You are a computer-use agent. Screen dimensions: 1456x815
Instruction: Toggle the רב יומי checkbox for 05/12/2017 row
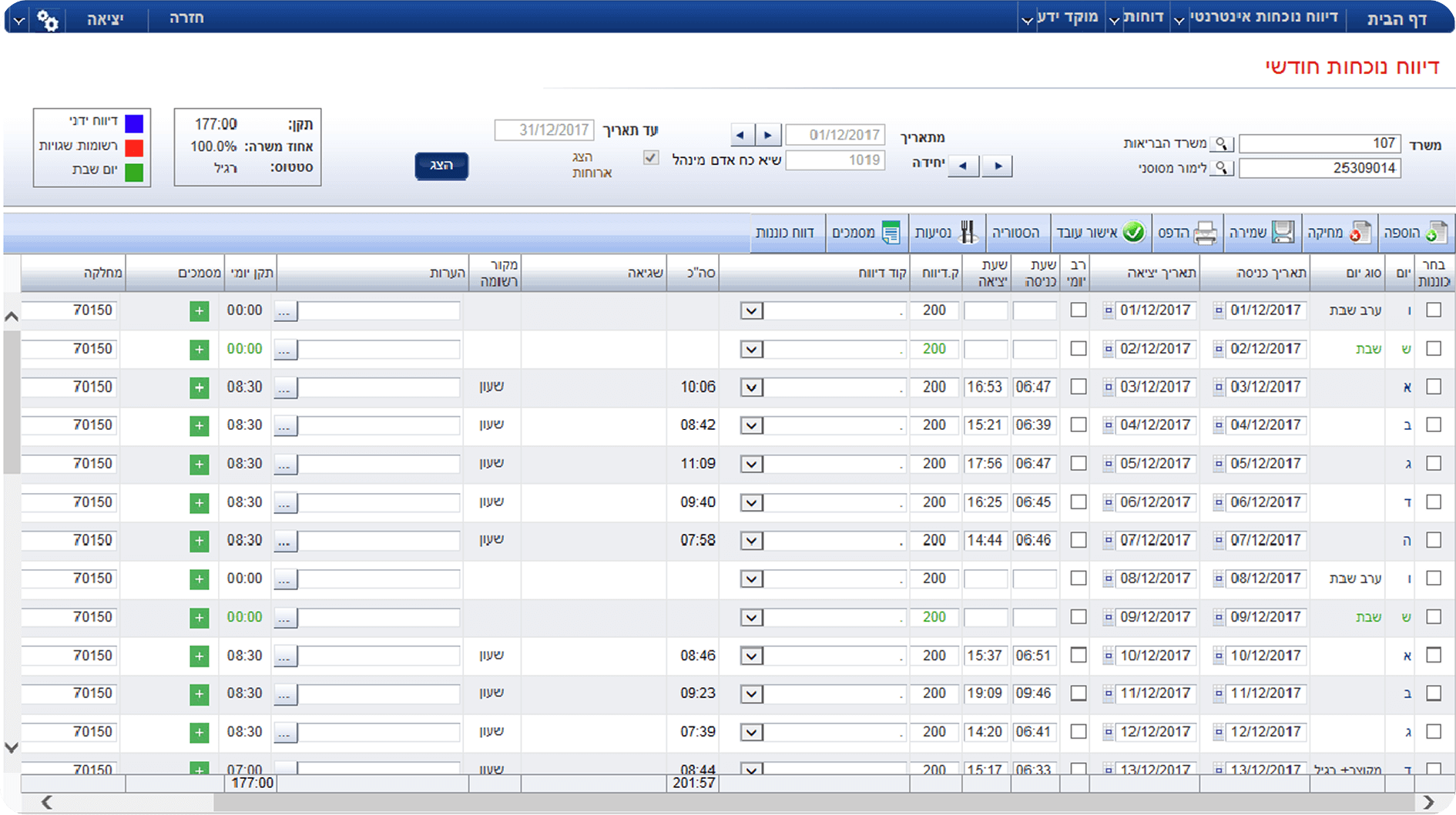[x=1079, y=464]
